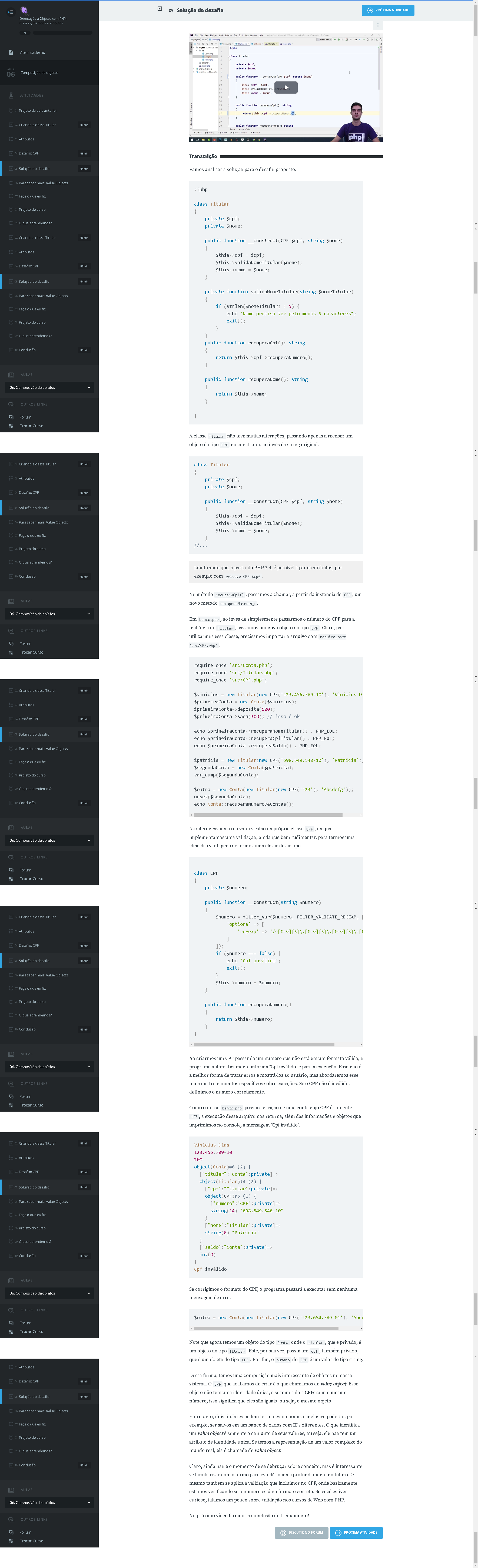Click Próxima Atividade in the page header
This screenshot has height=1568, width=478.
coord(387,10)
